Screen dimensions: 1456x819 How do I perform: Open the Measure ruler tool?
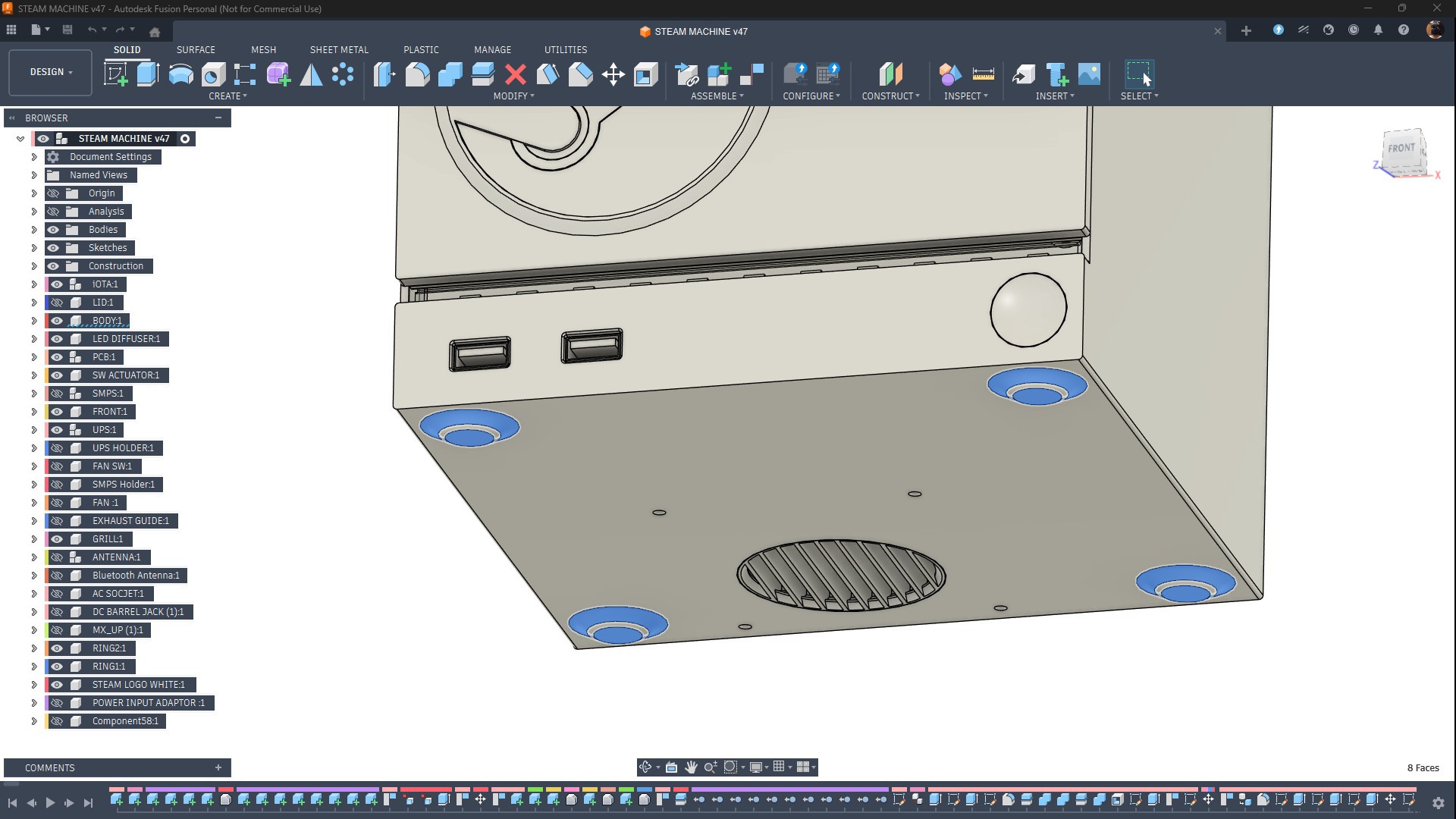(x=983, y=74)
